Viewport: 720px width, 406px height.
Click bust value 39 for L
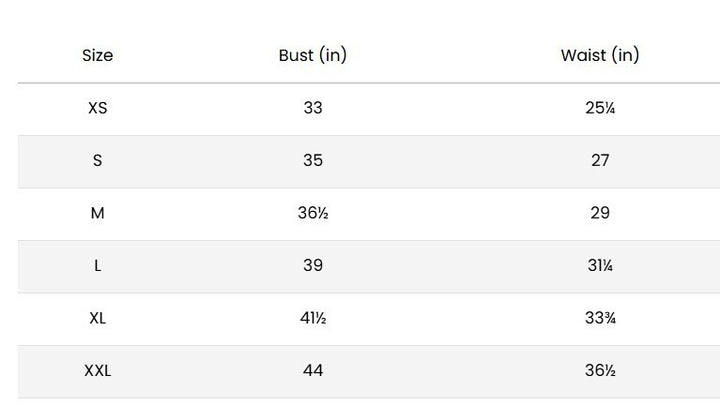(312, 265)
